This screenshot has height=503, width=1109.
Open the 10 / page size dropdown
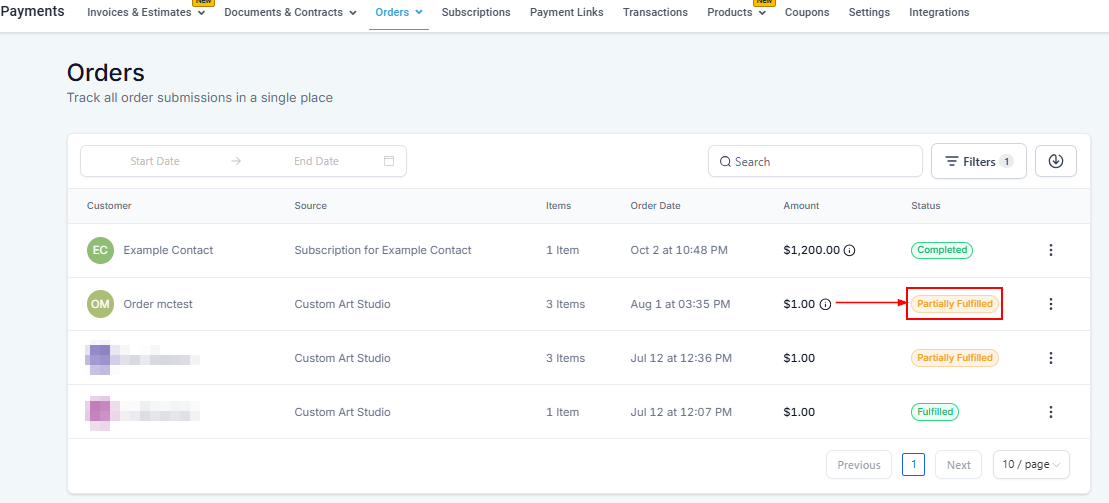point(1031,465)
